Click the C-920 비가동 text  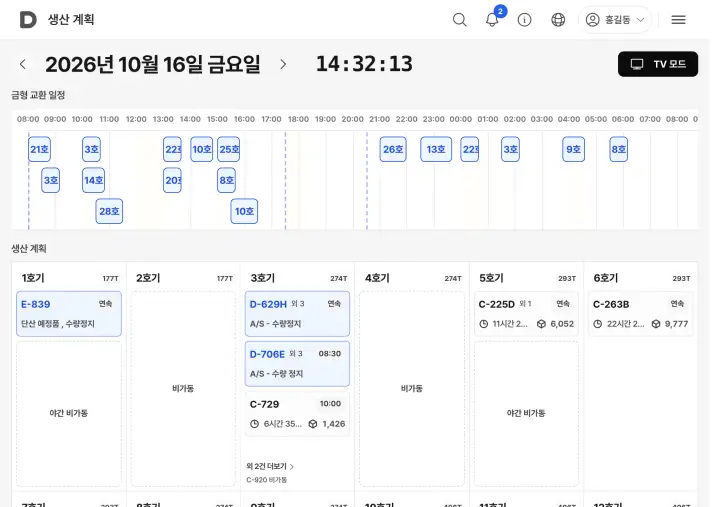coord(266,480)
